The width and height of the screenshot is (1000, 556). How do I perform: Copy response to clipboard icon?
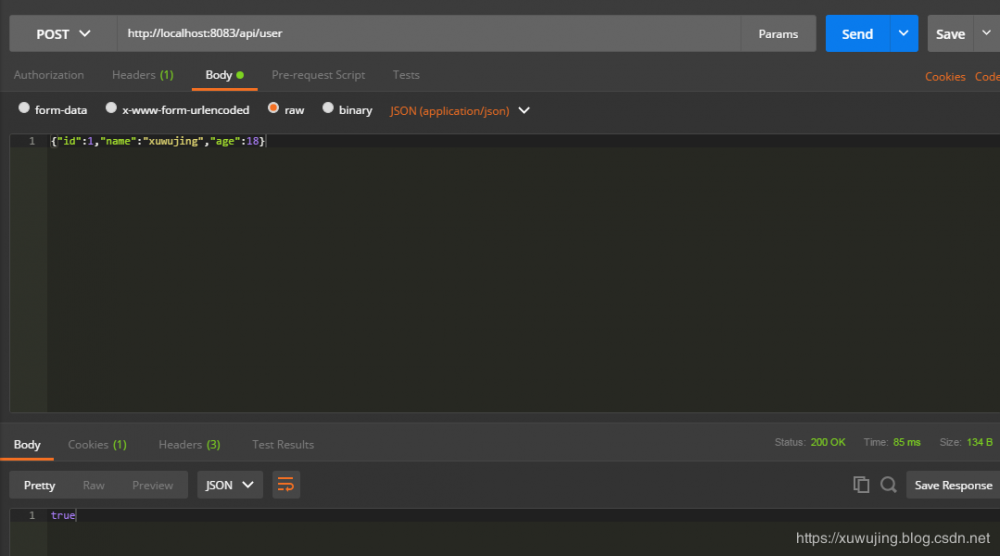point(861,485)
